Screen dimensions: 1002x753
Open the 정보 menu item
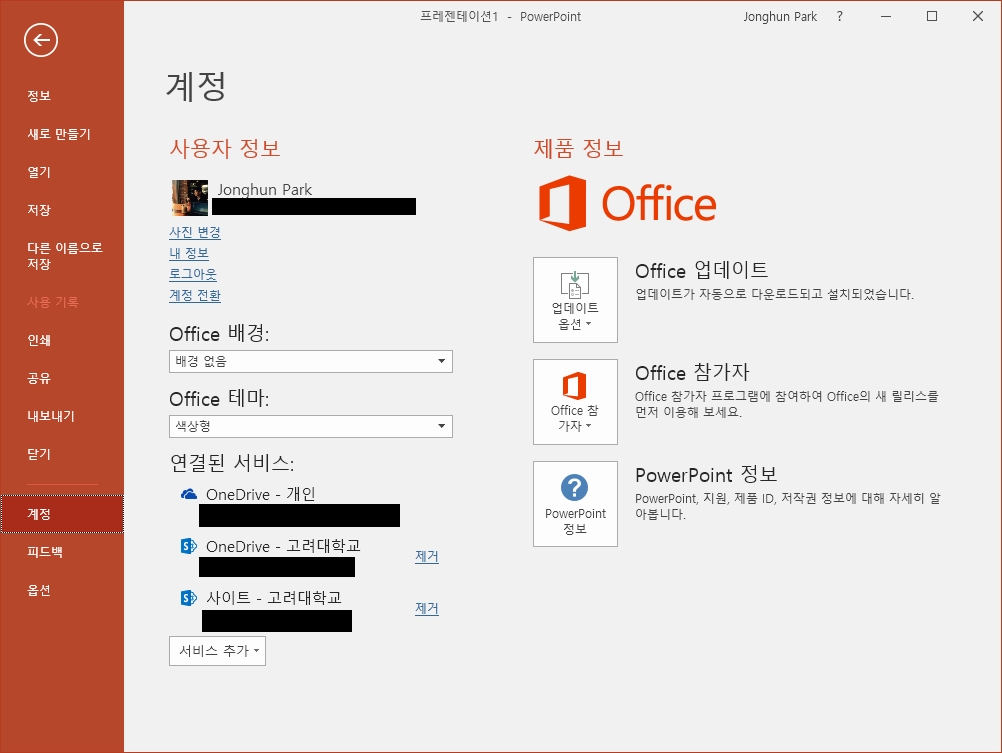(x=39, y=96)
